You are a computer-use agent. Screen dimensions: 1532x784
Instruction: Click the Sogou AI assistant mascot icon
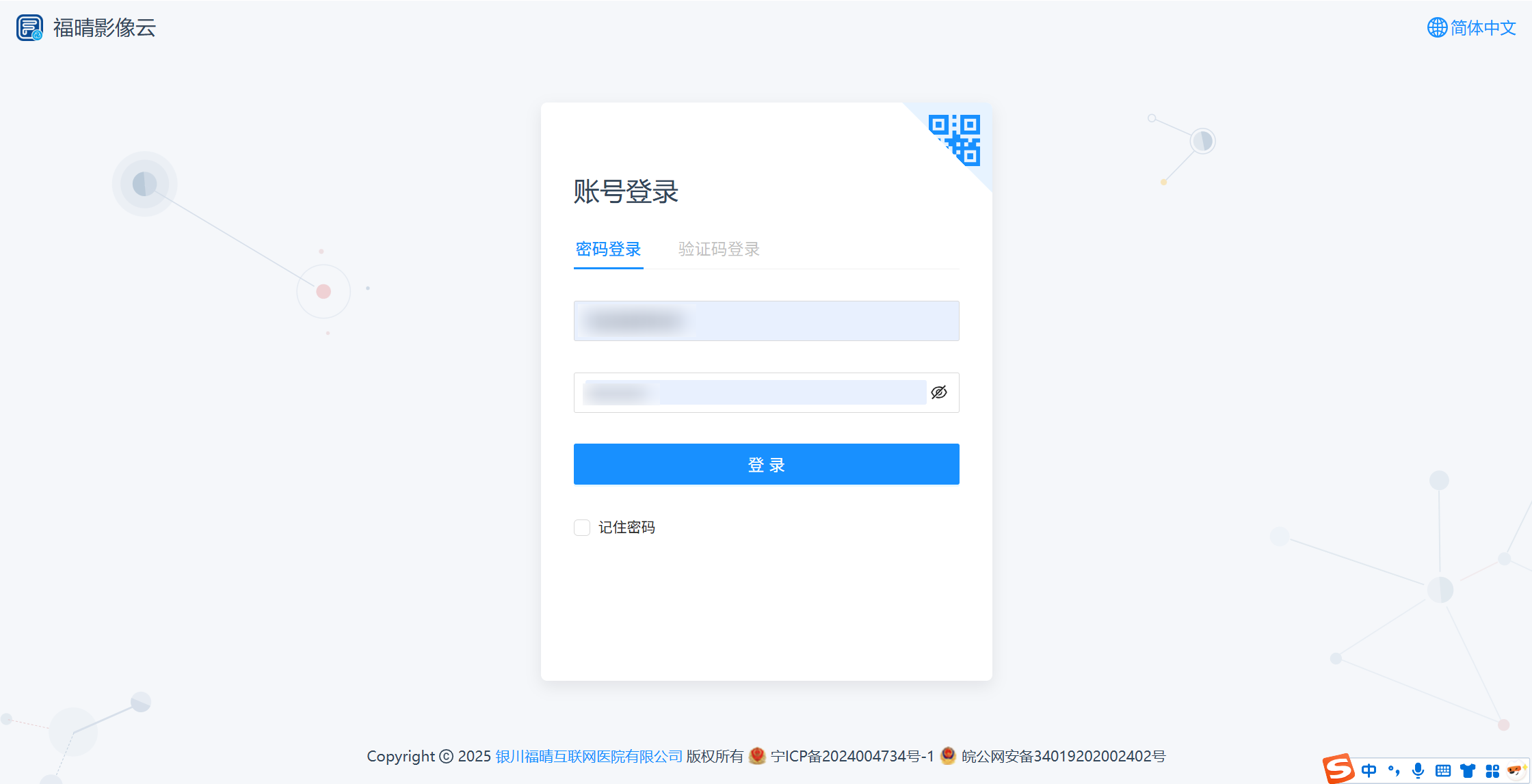[1516, 770]
